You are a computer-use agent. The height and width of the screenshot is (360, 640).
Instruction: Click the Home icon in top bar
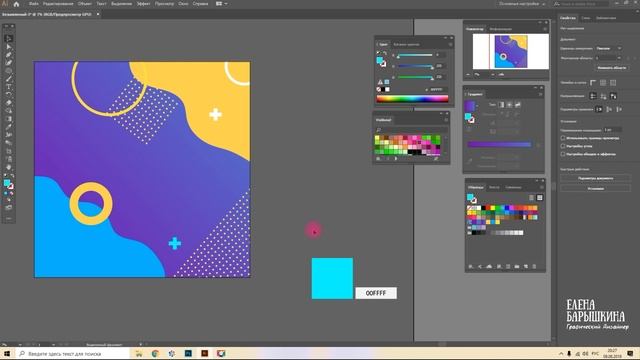point(16,4)
